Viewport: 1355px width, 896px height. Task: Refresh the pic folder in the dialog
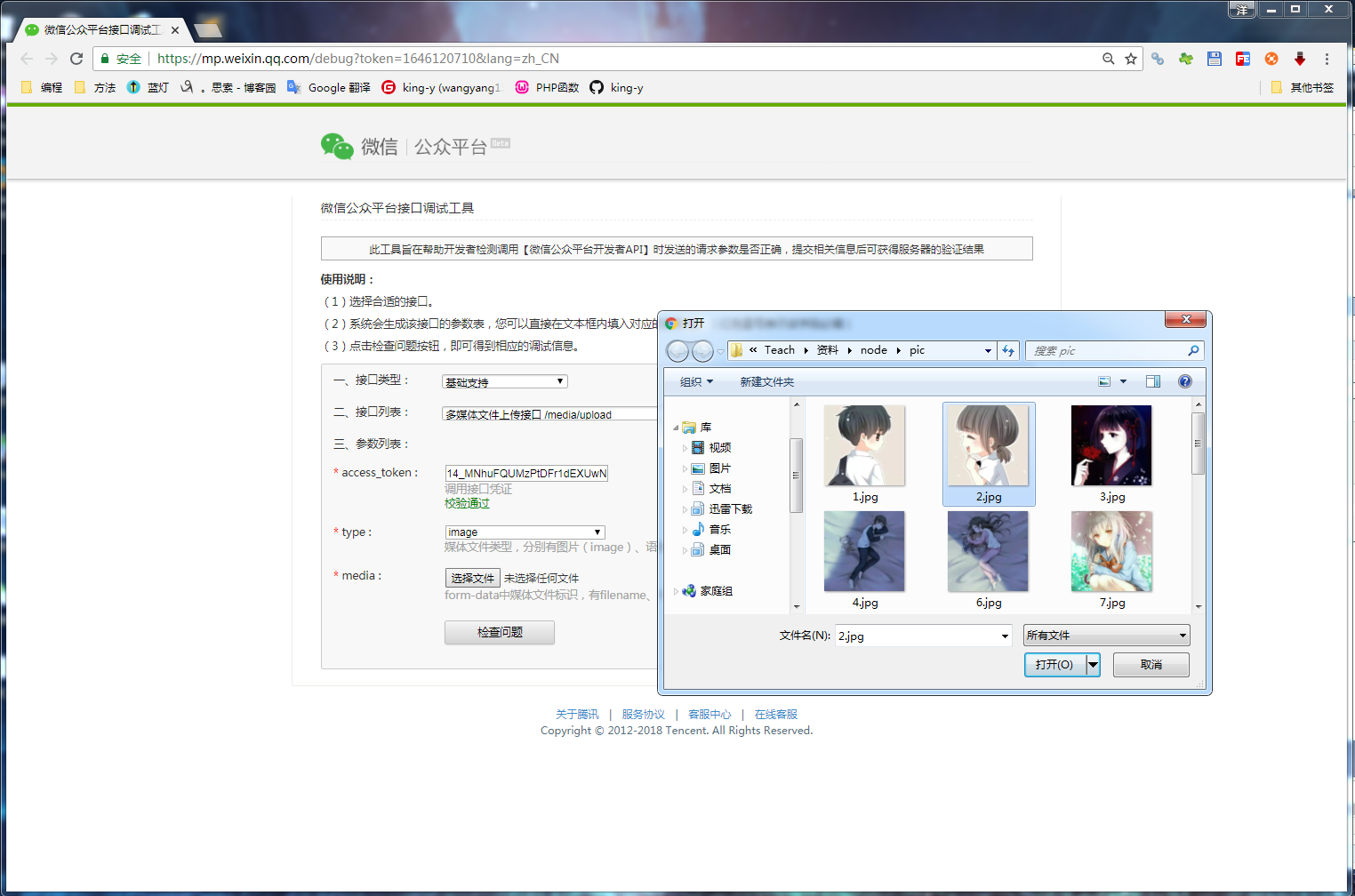click(x=1008, y=350)
